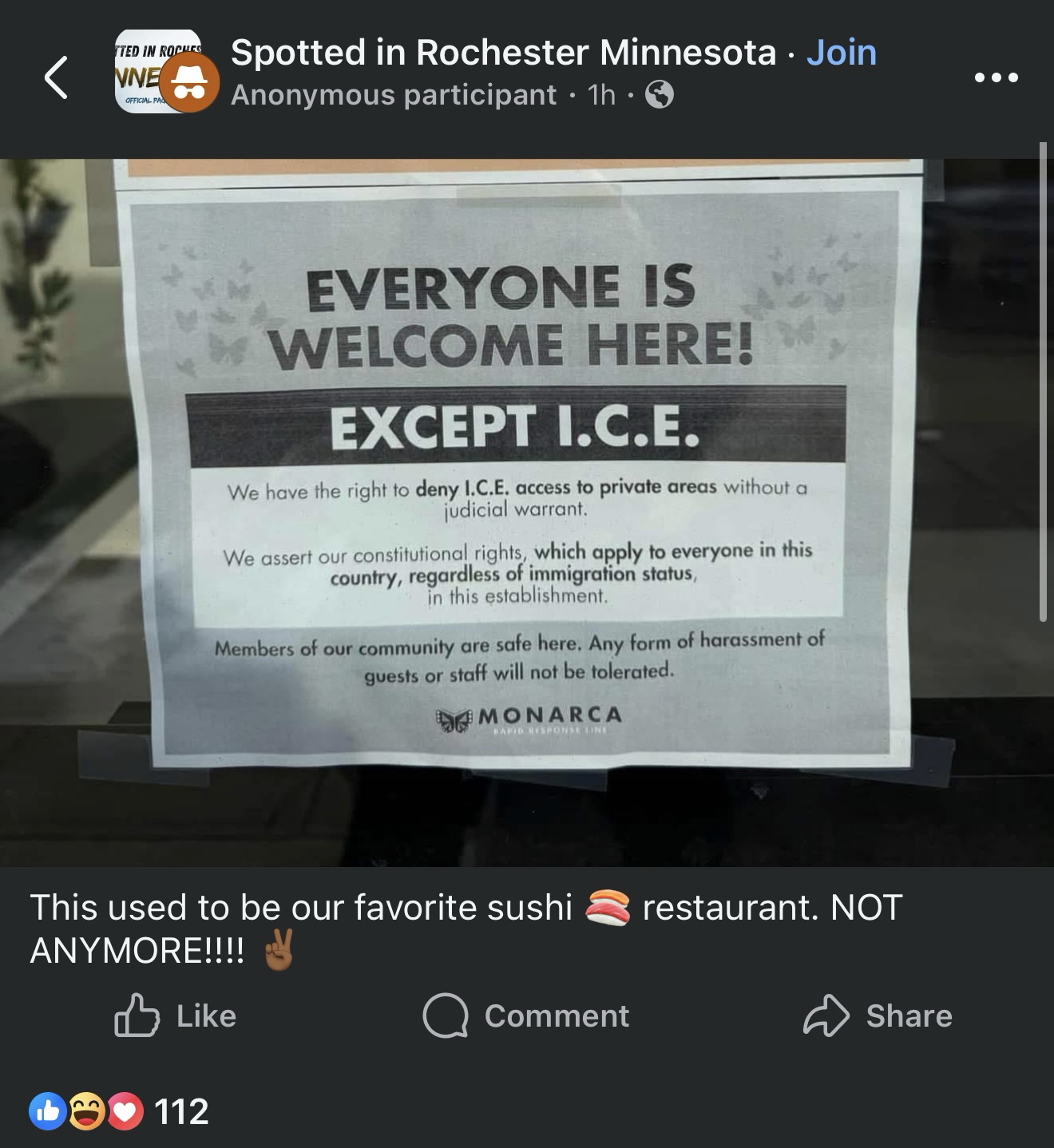Click the vertical scrollbar on right edge
Viewport: 1054px width, 1148px height.
pos(1042,382)
